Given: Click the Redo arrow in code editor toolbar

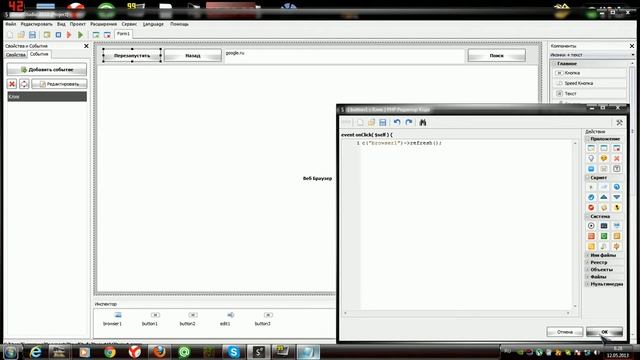Looking at the screenshot, I should coord(409,122).
